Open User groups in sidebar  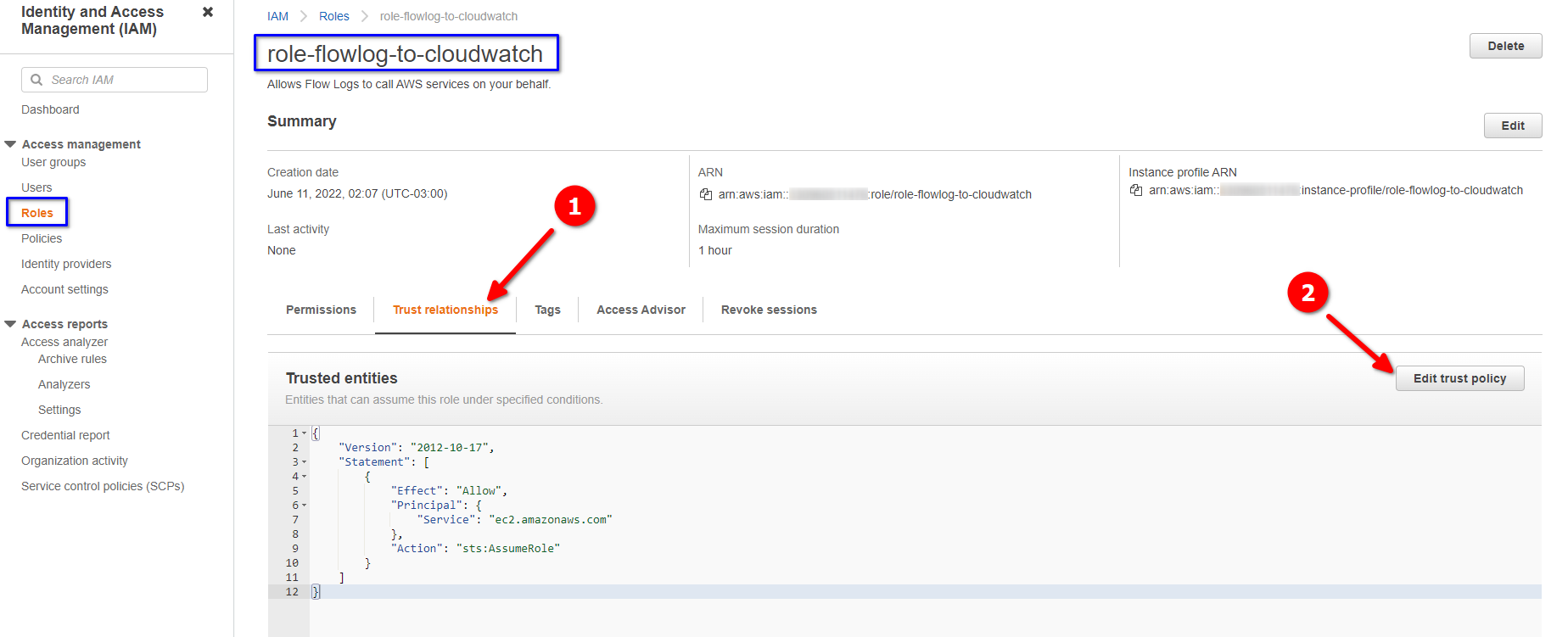pyautogui.click(x=53, y=162)
